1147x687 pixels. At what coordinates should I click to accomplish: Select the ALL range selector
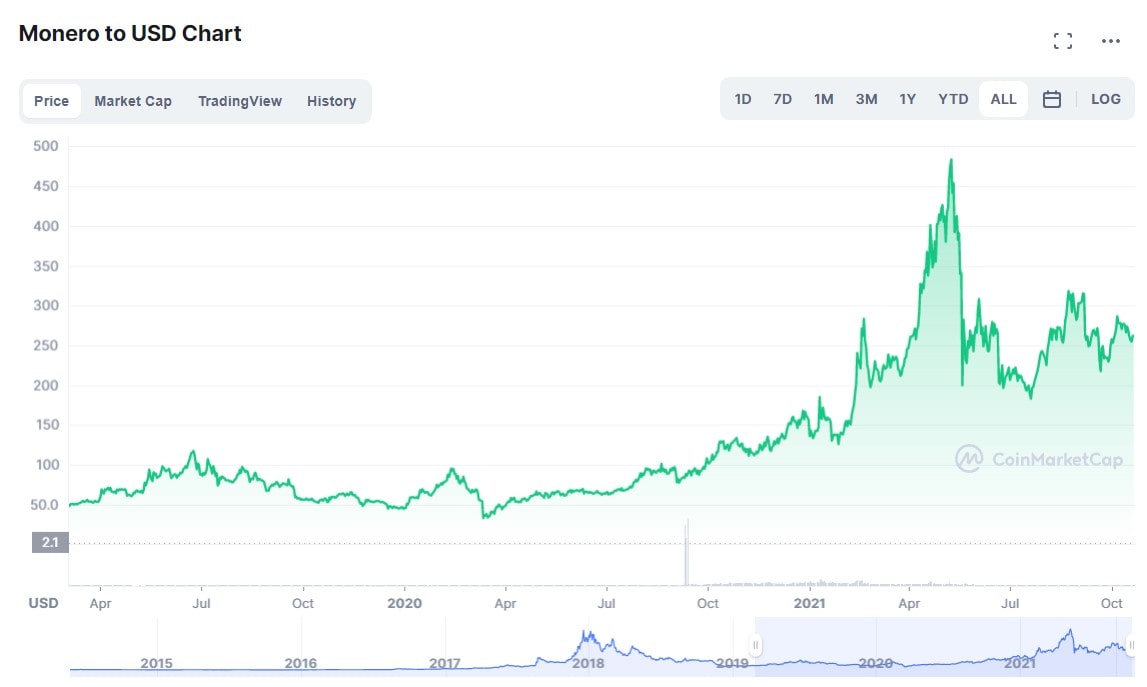coord(1003,99)
